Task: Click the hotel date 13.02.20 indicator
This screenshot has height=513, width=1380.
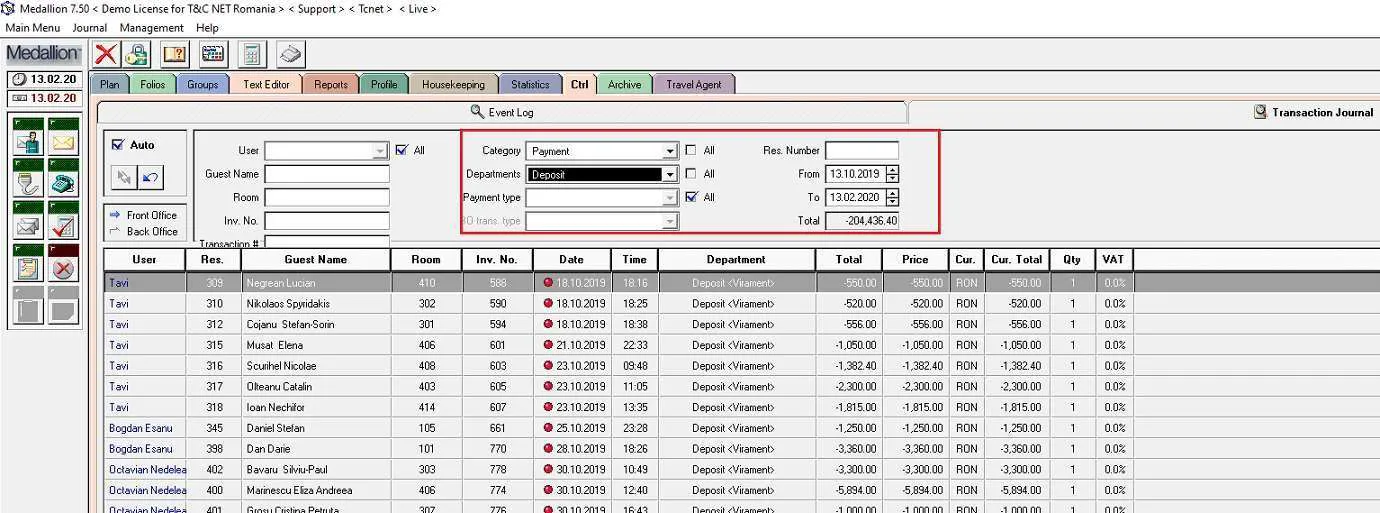Action: [x=44, y=98]
